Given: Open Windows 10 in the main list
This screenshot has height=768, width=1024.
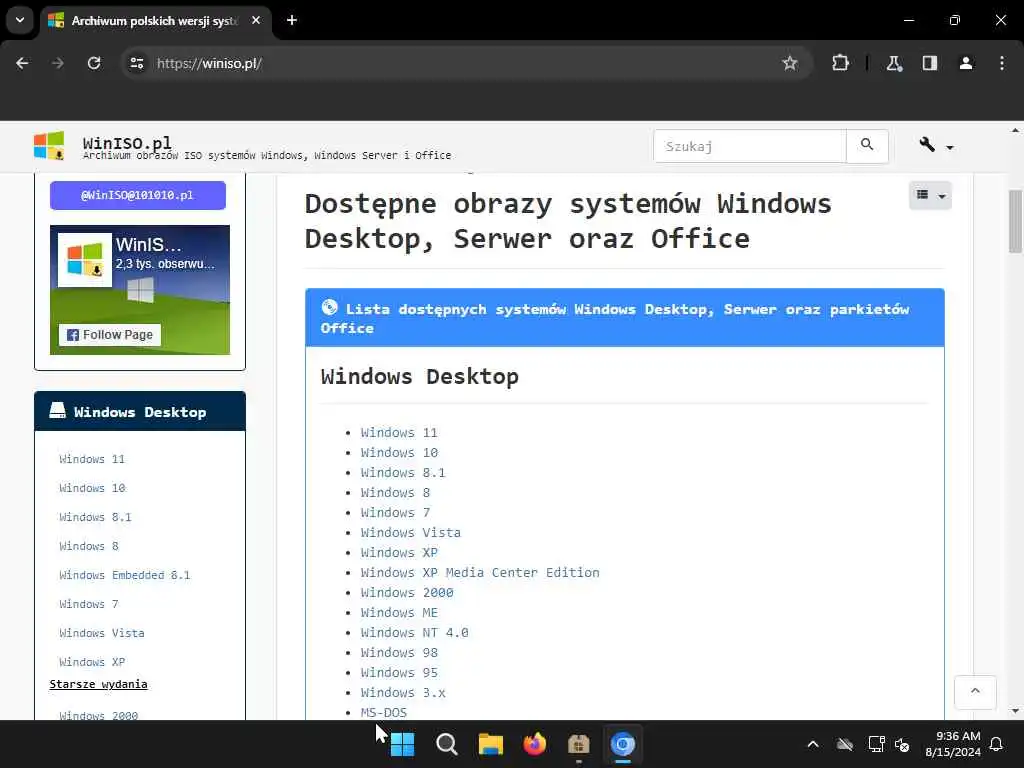Looking at the screenshot, I should (x=399, y=453).
